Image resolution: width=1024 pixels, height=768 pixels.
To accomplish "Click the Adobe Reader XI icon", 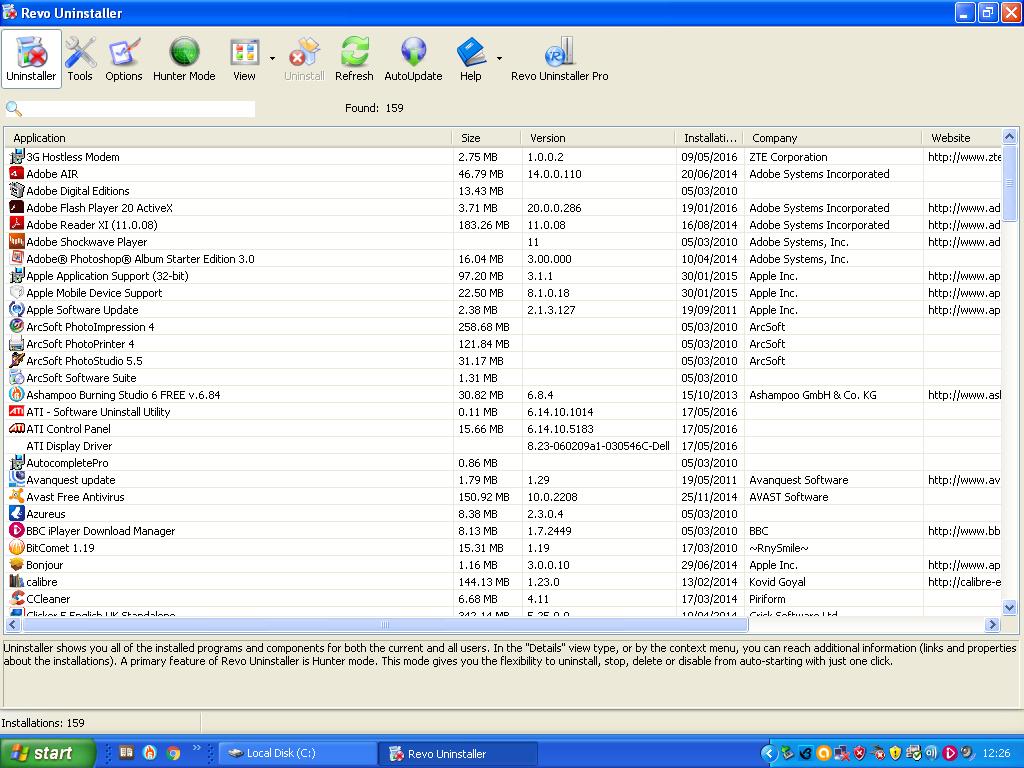I will pos(16,225).
